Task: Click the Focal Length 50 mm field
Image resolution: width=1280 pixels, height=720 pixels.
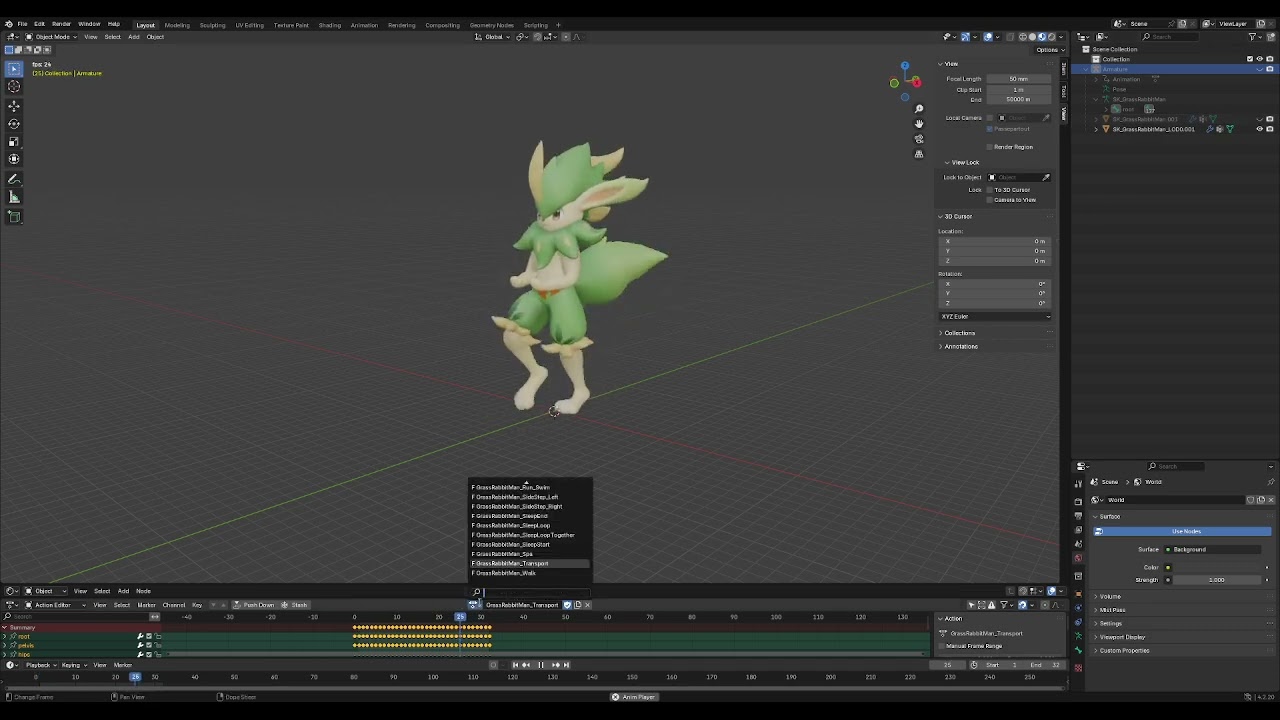Action: (1019, 79)
